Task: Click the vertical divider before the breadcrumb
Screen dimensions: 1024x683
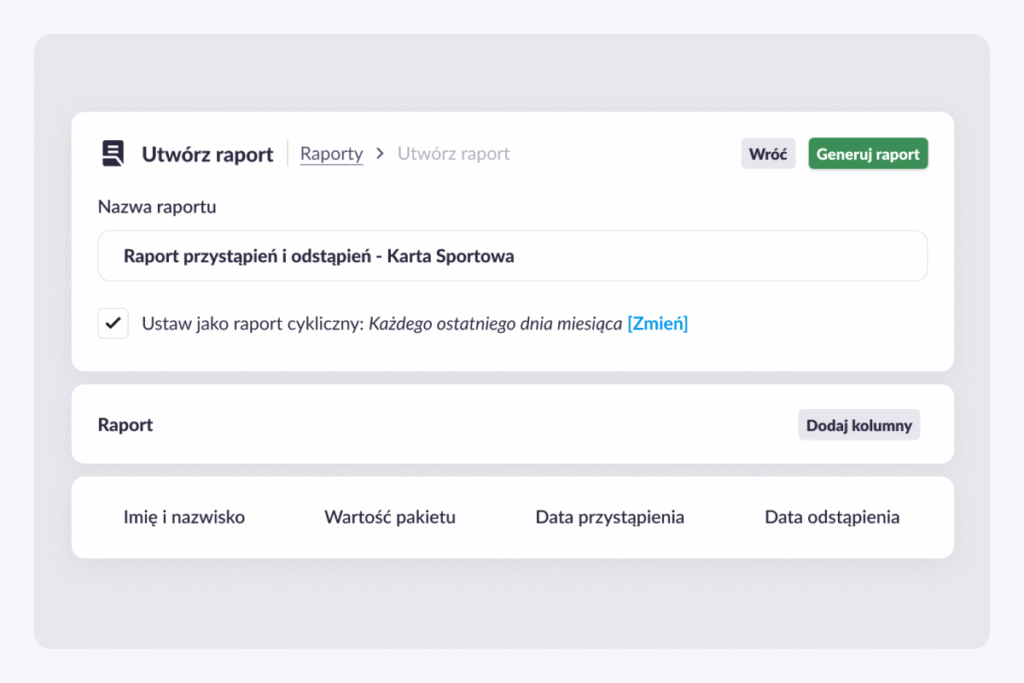Action: point(288,154)
